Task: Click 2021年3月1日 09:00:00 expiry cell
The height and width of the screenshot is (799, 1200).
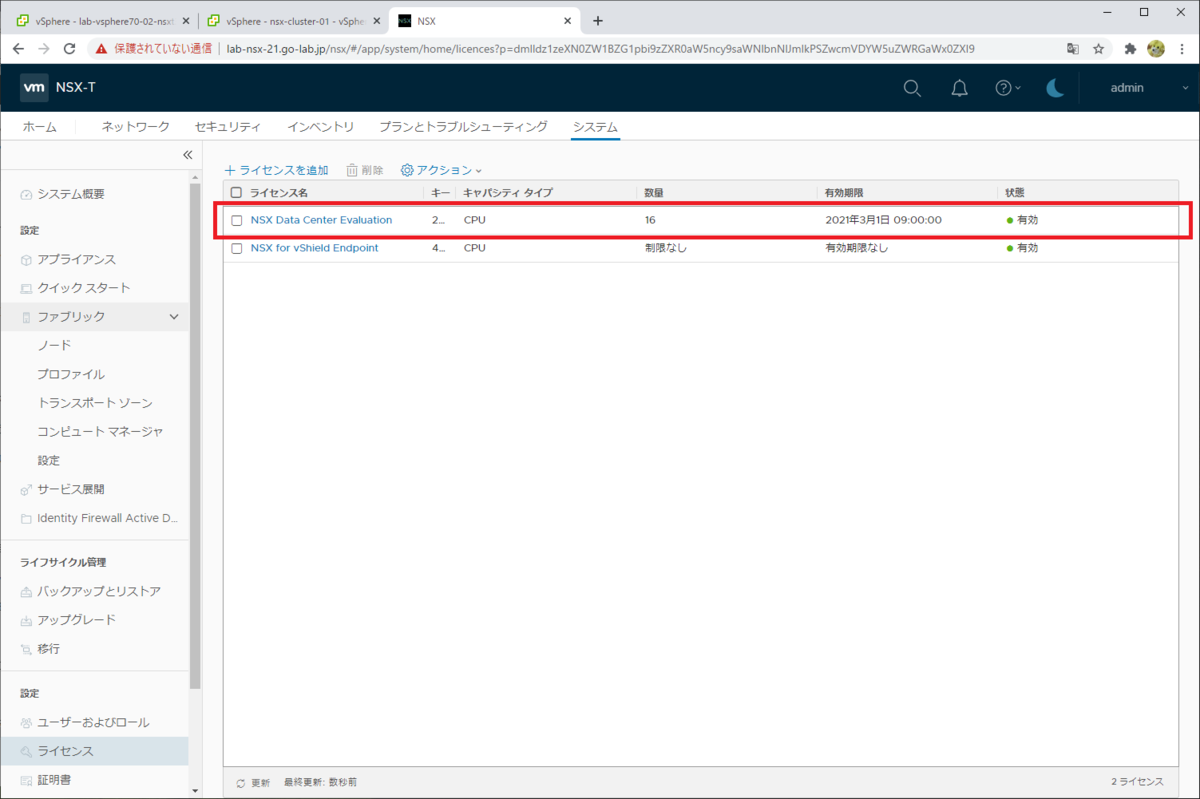Action: click(883, 220)
